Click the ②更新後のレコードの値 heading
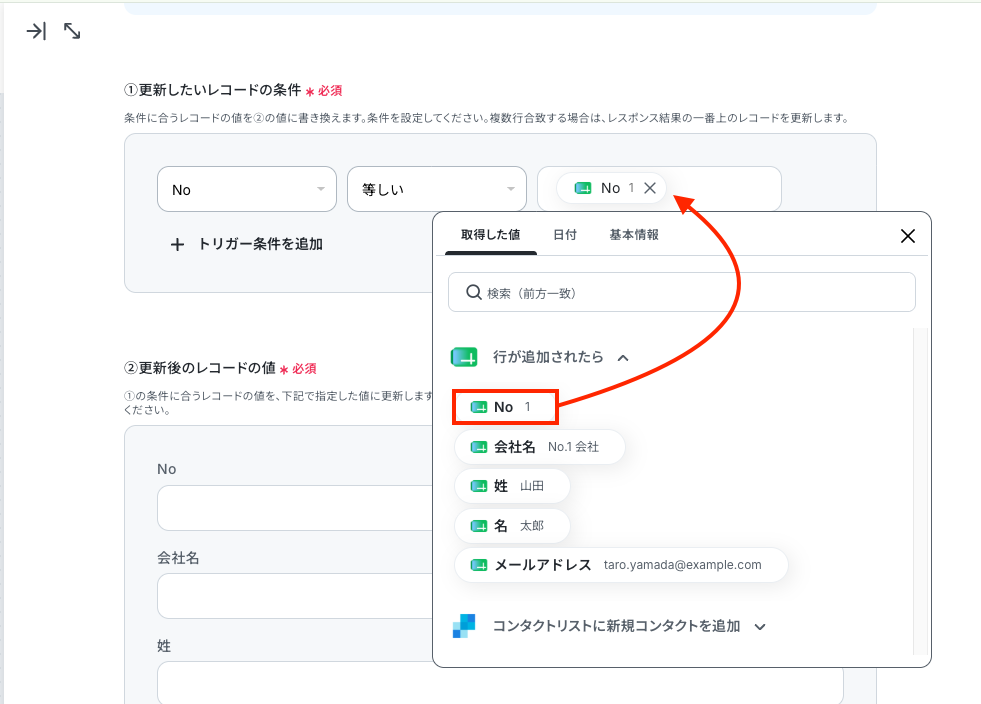981x704 pixels. tap(200, 368)
